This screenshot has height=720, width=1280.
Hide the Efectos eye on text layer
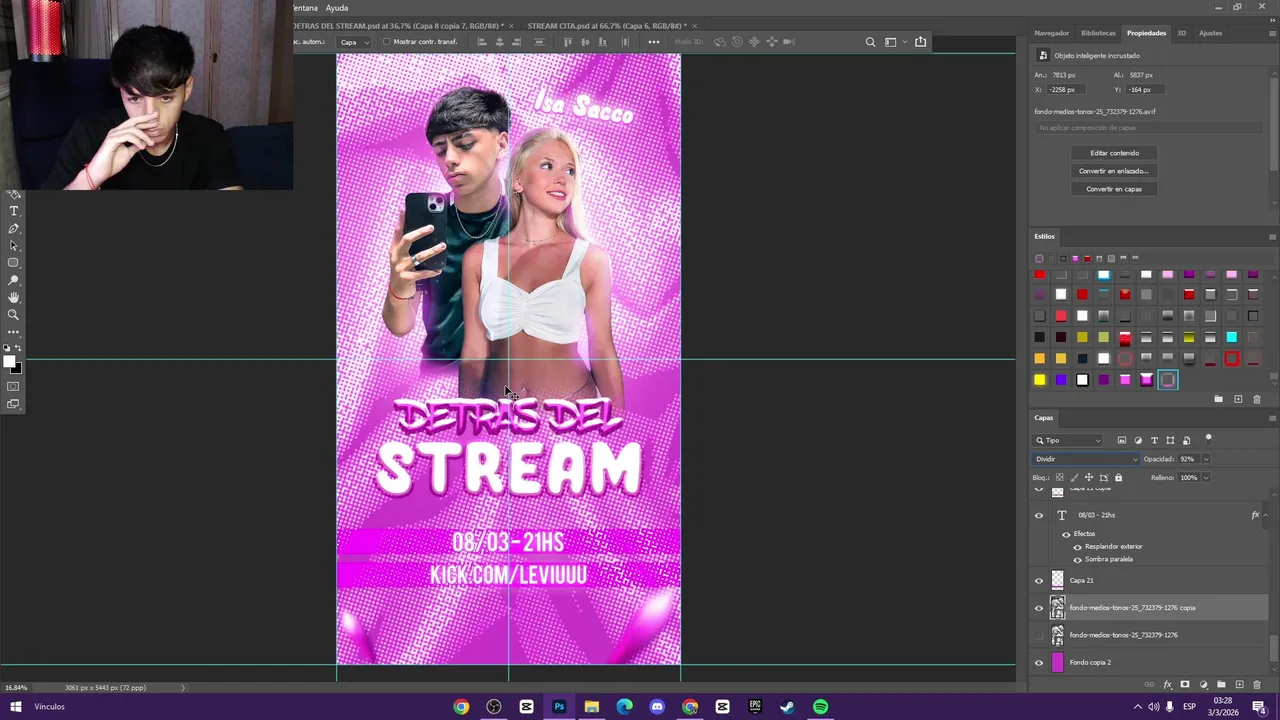(1066, 534)
